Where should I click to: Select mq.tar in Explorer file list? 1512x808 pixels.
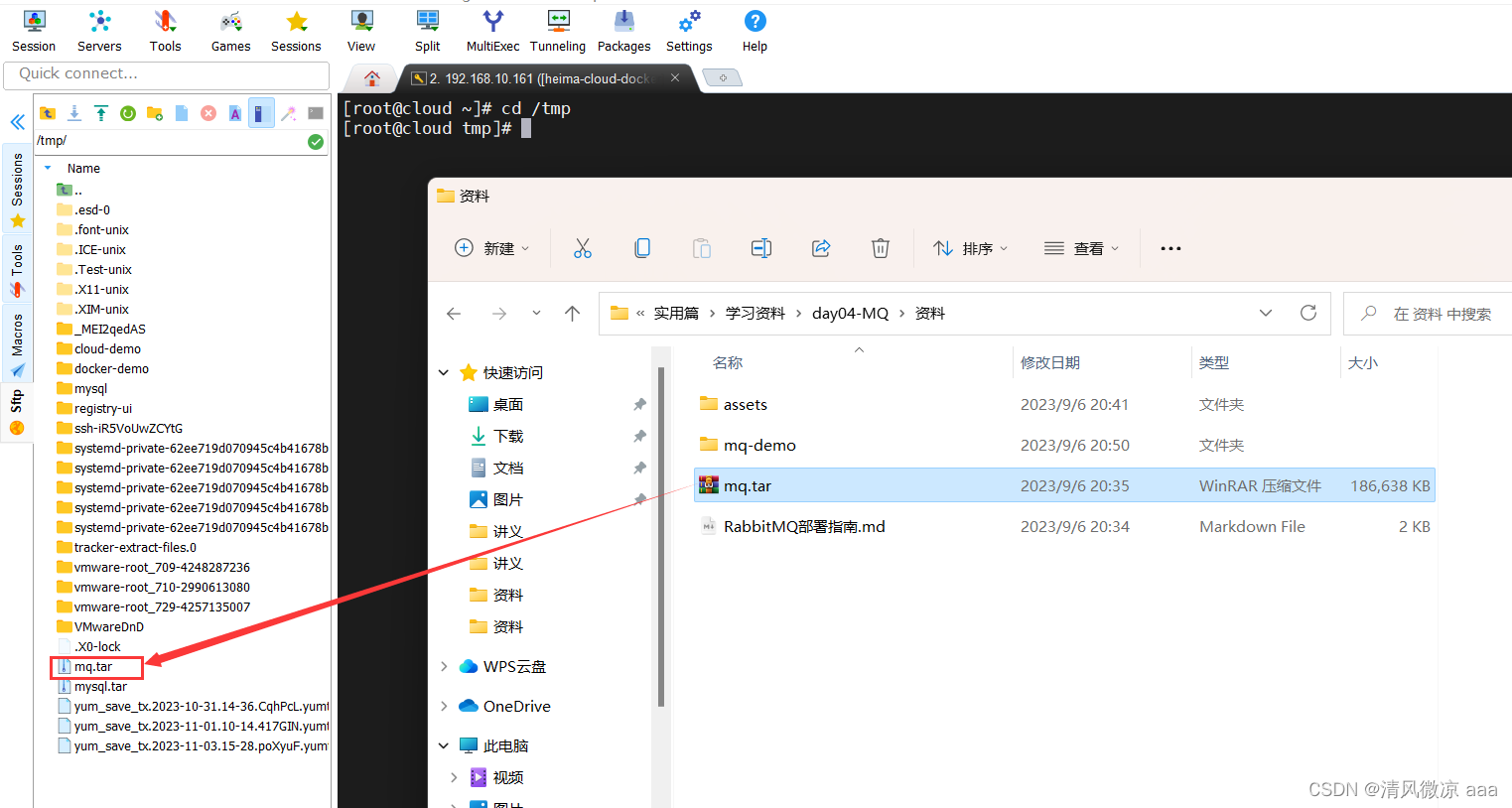pos(1064,485)
